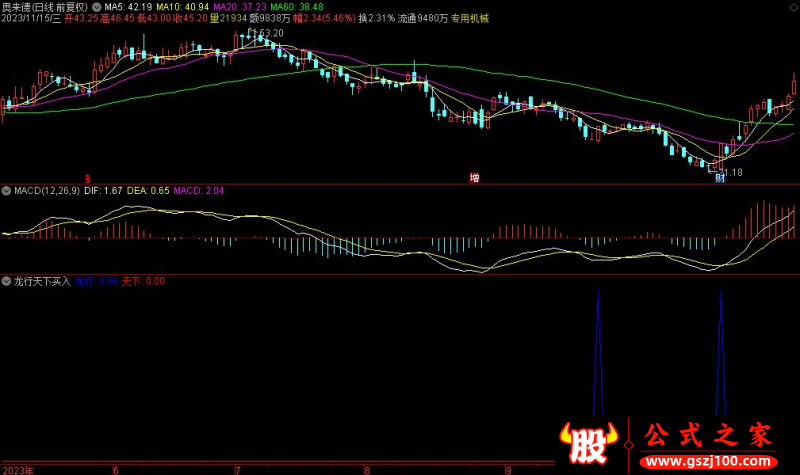Screen dimensions: 800x475
Task: Expand the MACD indicator panel menu icon
Action: tap(6, 191)
